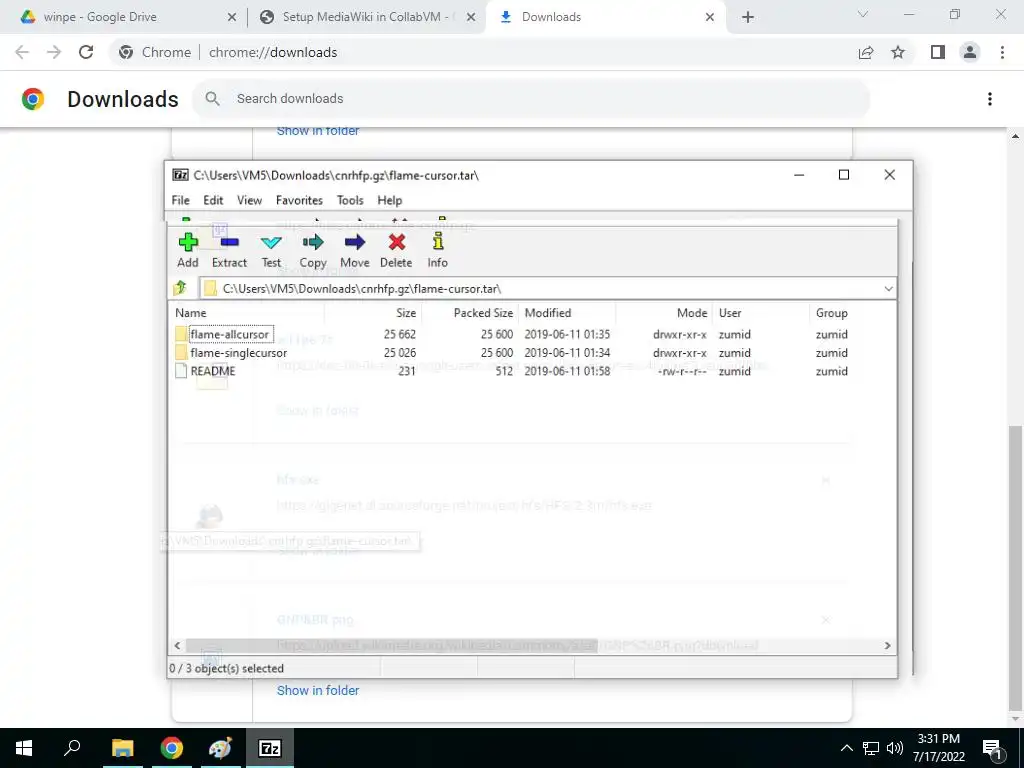
Task: Select the flame-singlecursor folder icon
Action: click(x=181, y=353)
